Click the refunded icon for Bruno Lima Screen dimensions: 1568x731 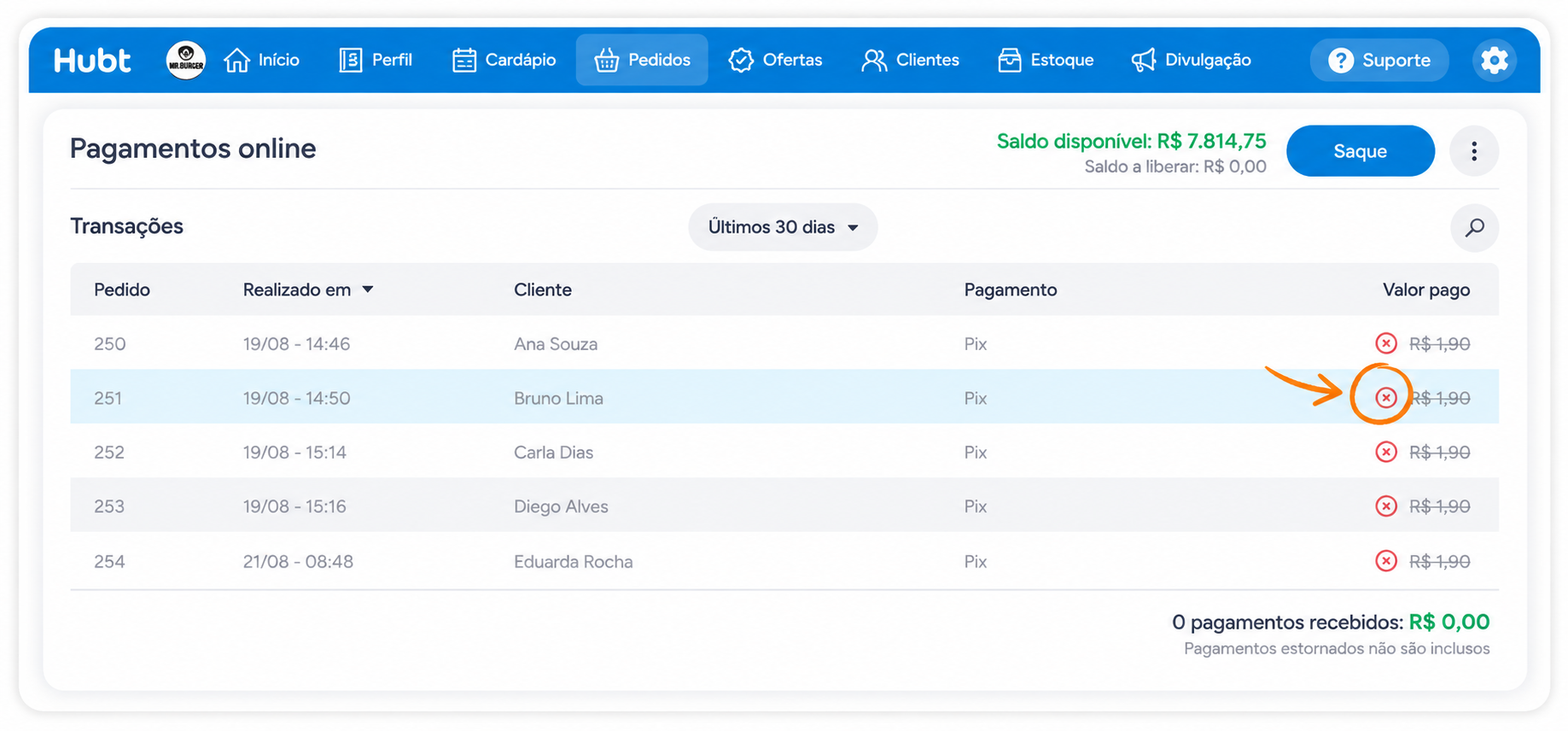tap(1386, 398)
